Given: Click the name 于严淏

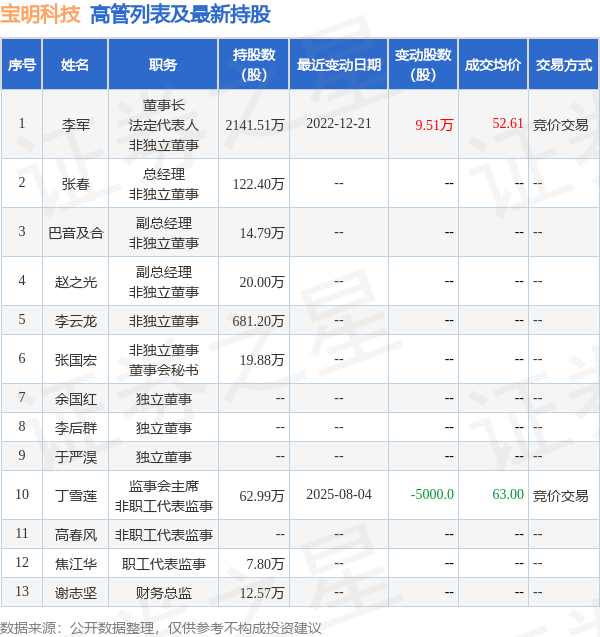Looking at the screenshot, I should (x=76, y=457).
